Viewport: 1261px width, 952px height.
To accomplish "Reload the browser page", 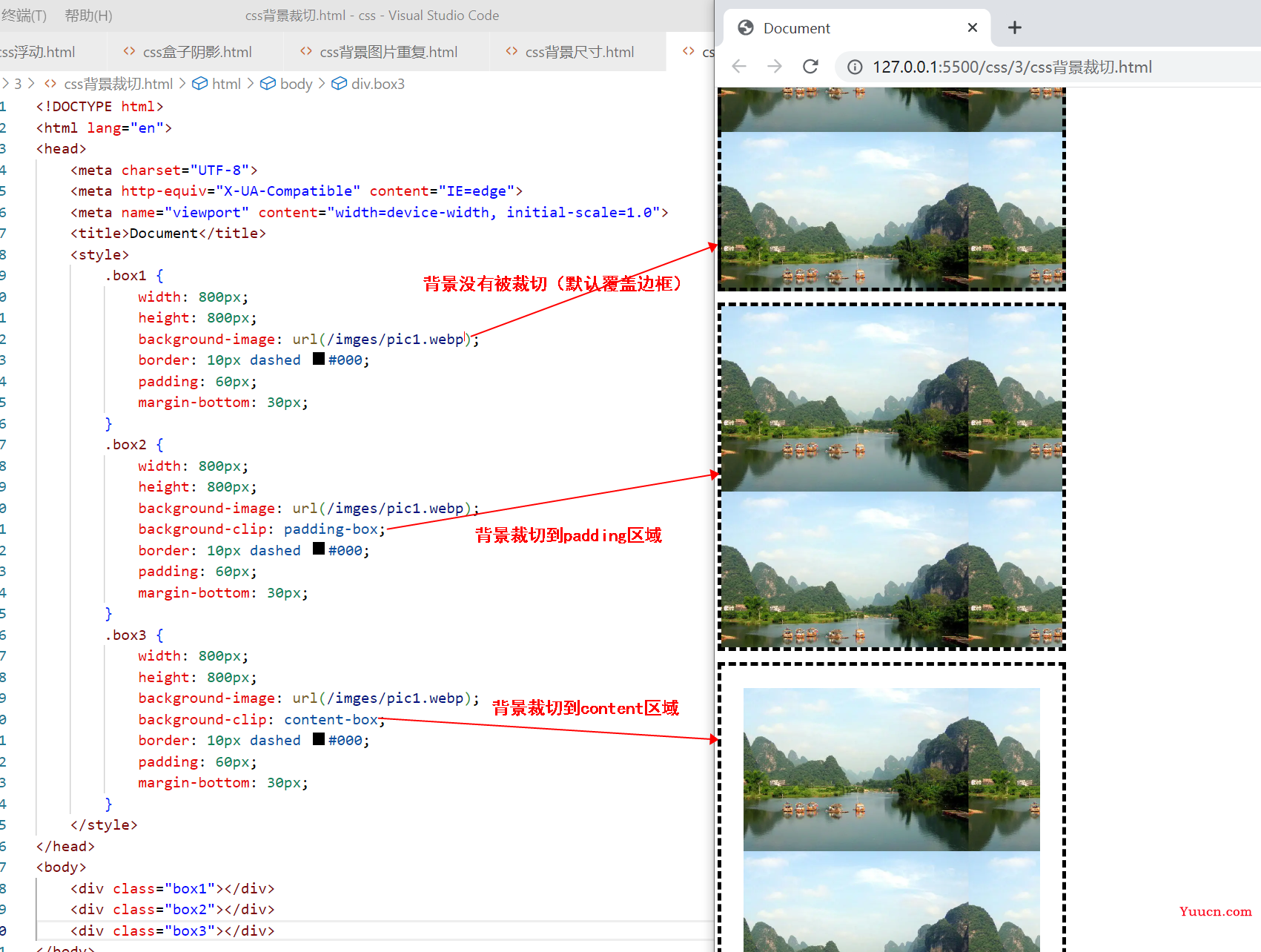I will click(x=810, y=67).
